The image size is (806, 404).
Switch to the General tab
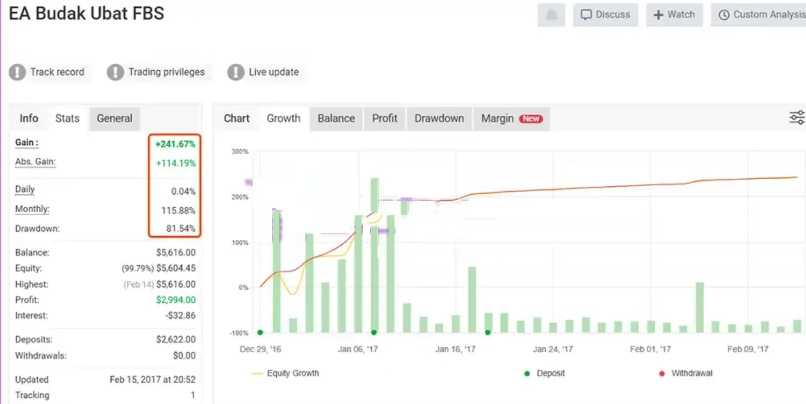(114, 118)
